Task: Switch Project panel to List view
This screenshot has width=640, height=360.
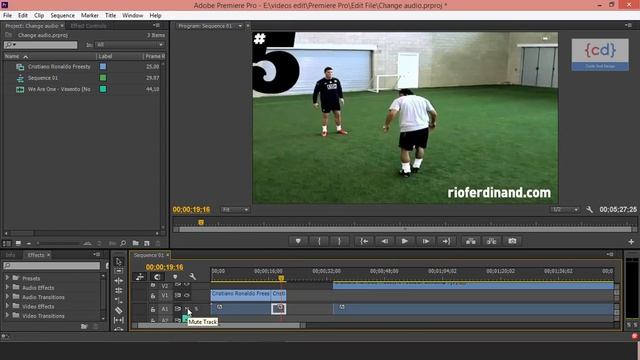Action: coord(7,243)
